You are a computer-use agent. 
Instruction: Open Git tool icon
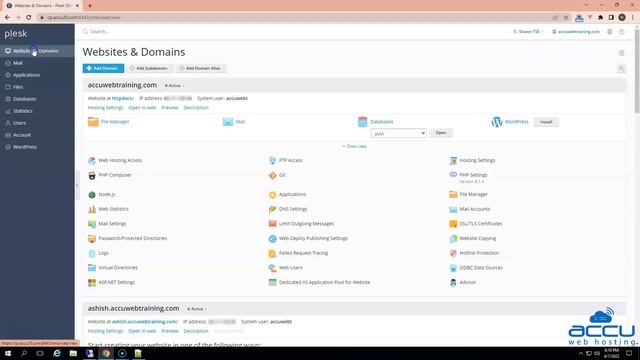(272, 175)
